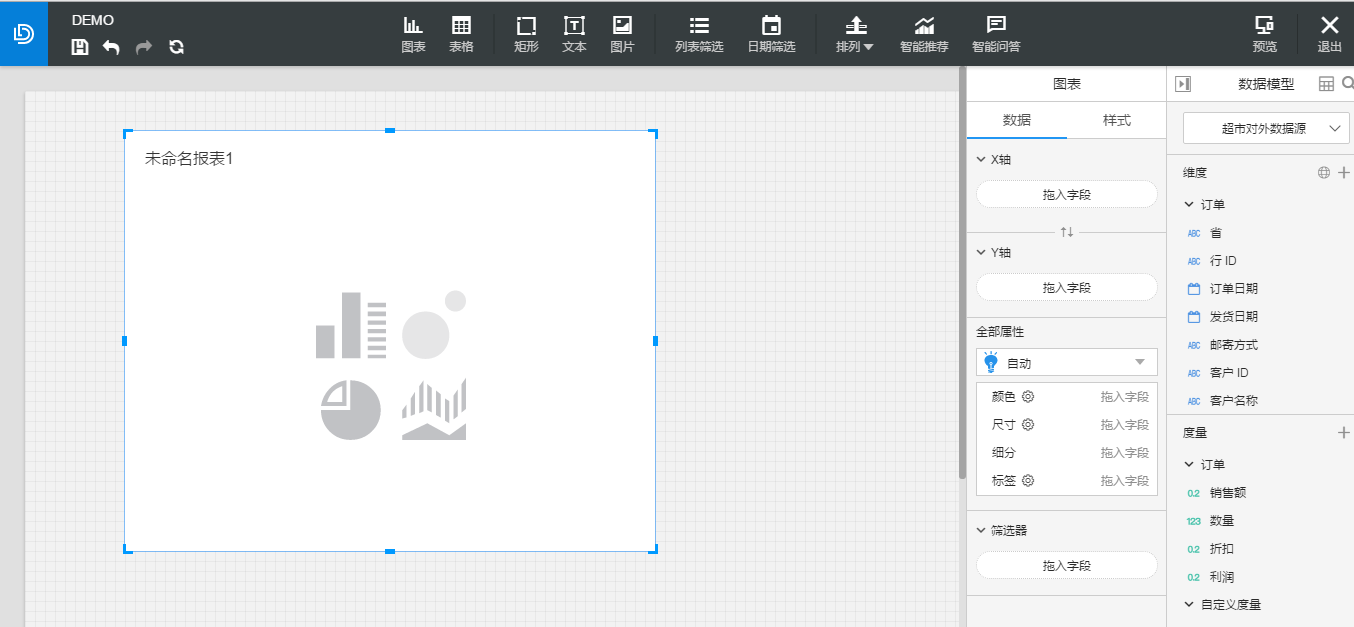
Task: Insert a 图片 image
Action: tap(622, 34)
